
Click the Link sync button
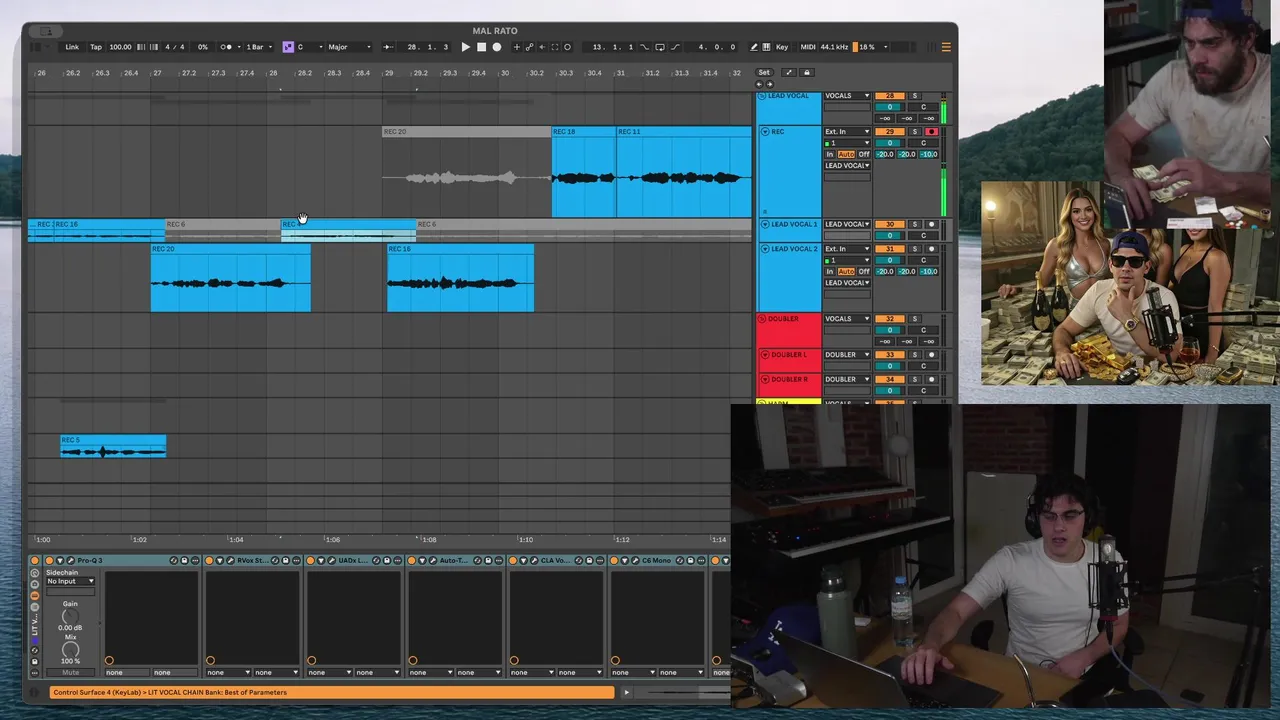click(72, 47)
